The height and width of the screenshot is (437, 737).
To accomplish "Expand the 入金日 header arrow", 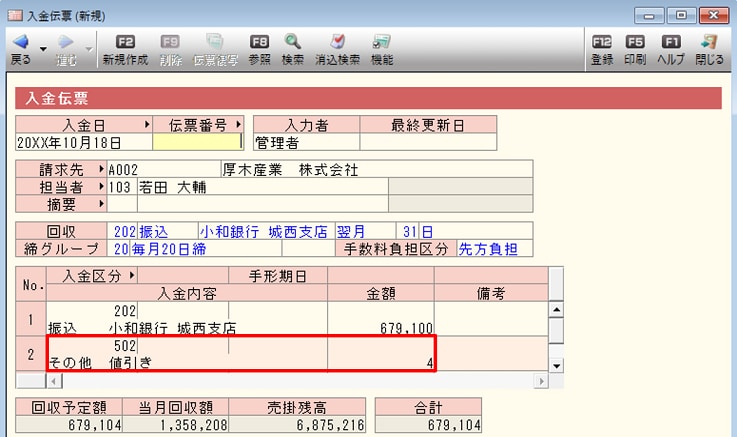I will [147, 125].
